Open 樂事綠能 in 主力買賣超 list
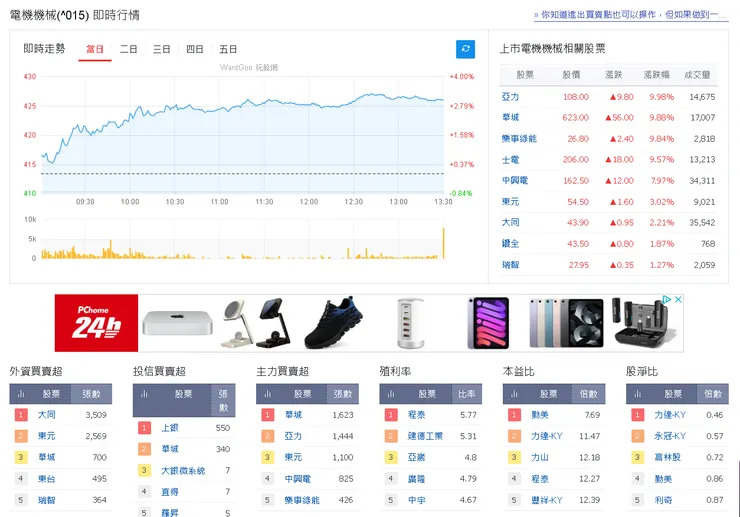740x517 pixels. click(302, 500)
